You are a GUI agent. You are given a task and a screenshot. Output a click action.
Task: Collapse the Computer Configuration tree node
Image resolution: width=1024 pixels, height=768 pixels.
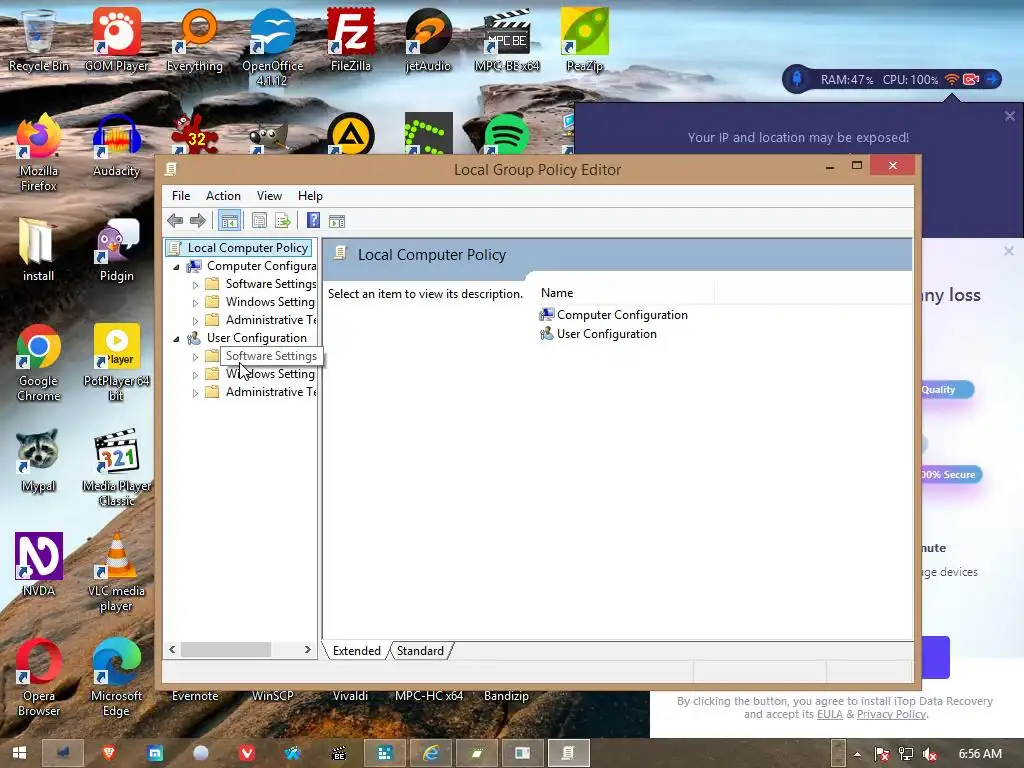176,266
